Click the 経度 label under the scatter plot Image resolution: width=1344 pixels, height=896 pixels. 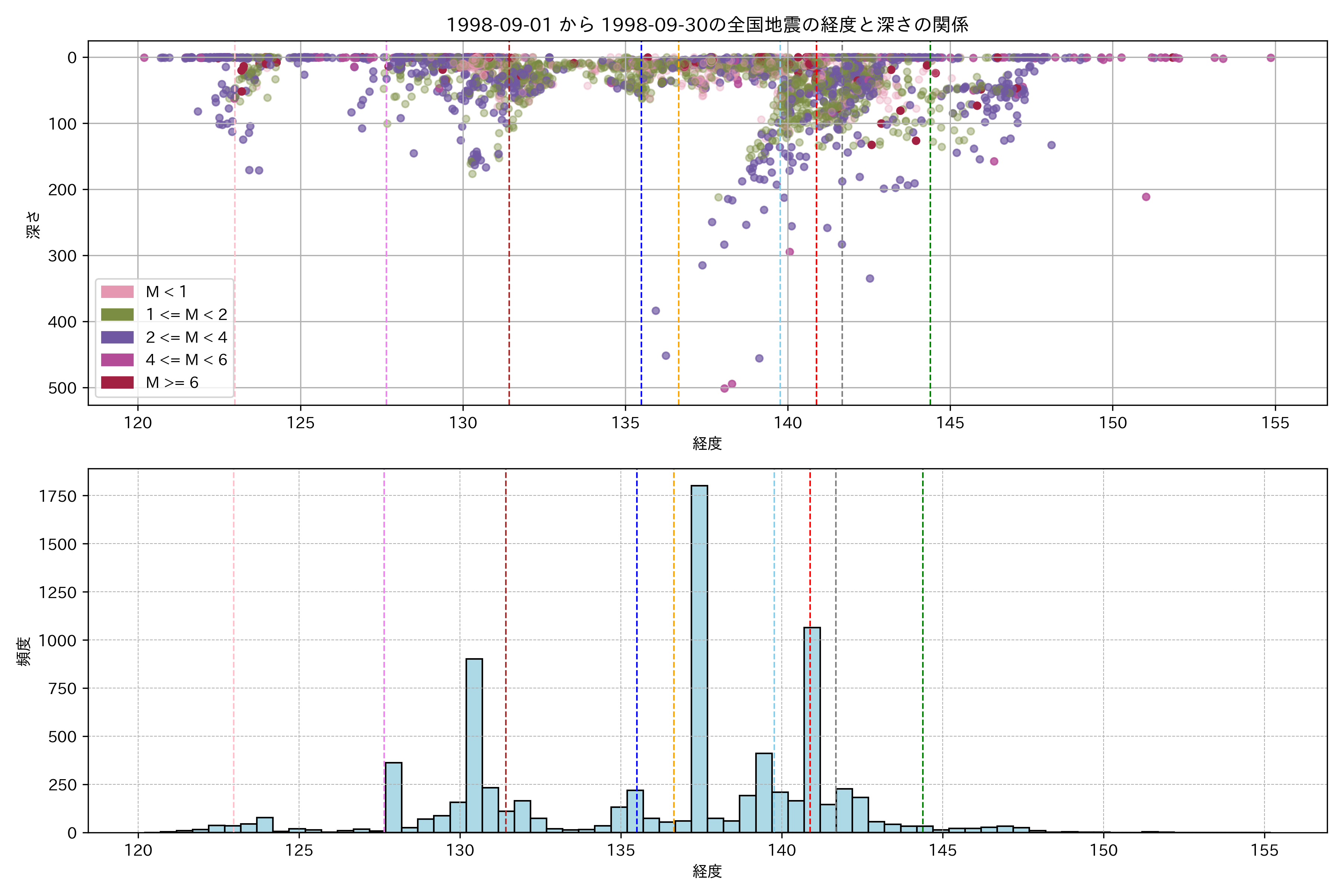pos(707,444)
